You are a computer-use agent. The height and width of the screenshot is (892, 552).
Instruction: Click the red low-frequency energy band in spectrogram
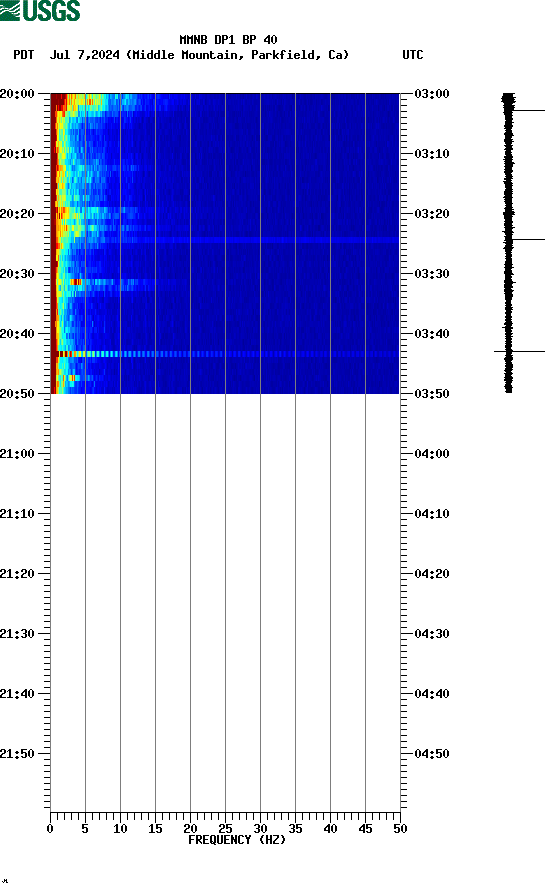point(54,243)
